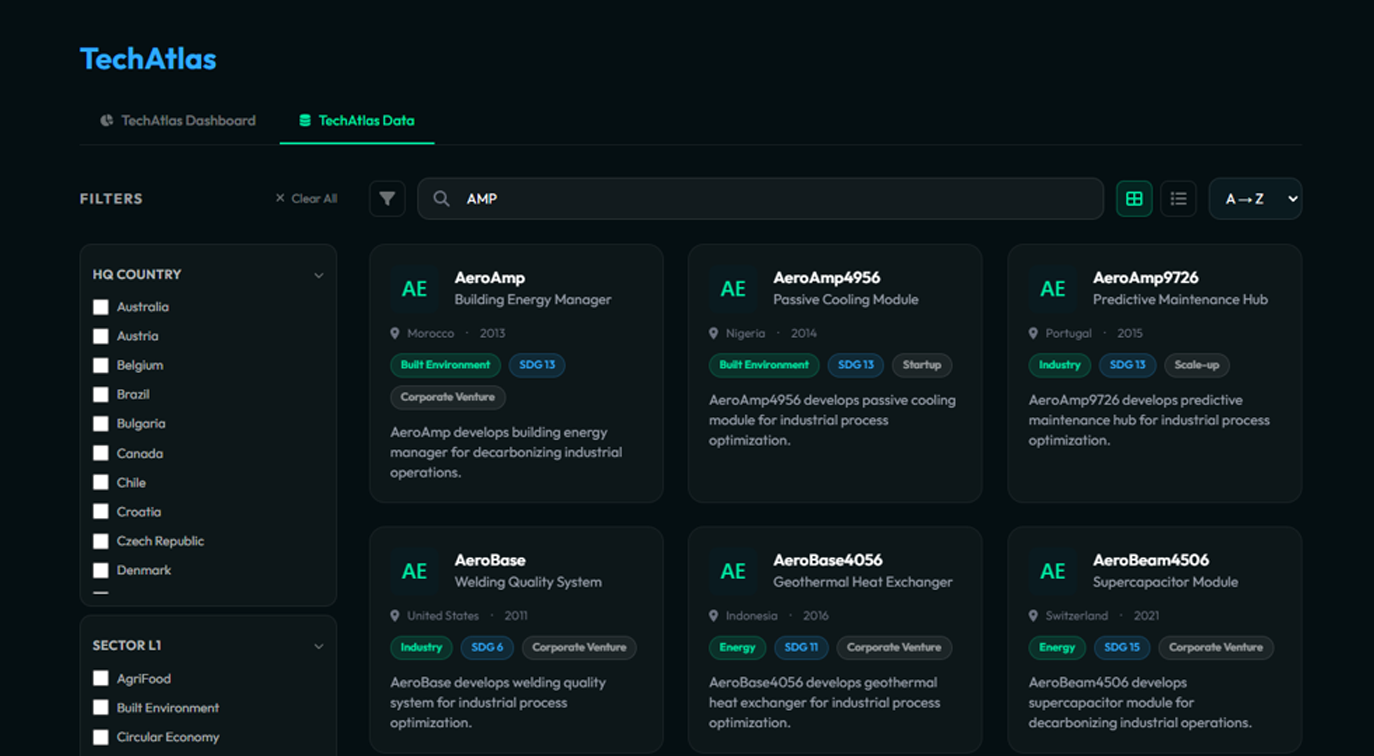Click the funnel filter icon button
The width and height of the screenshot is (1374, 756).
[x=387, y=199]
